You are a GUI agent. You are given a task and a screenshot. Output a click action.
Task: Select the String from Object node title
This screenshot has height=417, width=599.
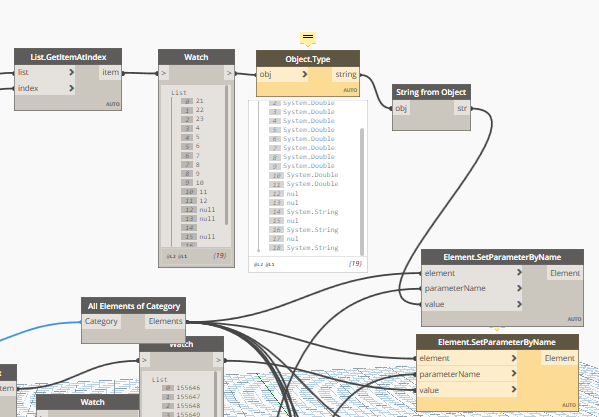tap(431, 92)
